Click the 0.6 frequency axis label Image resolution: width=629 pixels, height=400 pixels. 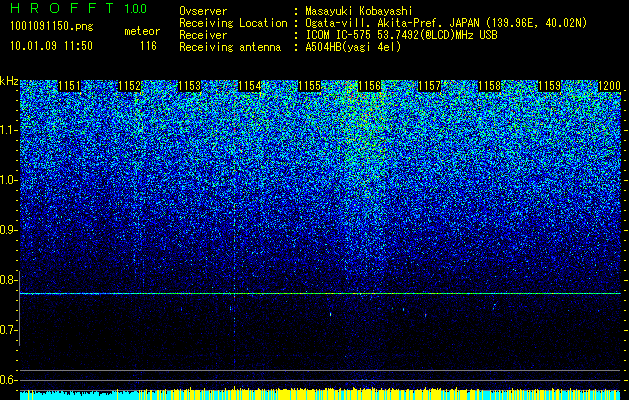pos(7,380)
